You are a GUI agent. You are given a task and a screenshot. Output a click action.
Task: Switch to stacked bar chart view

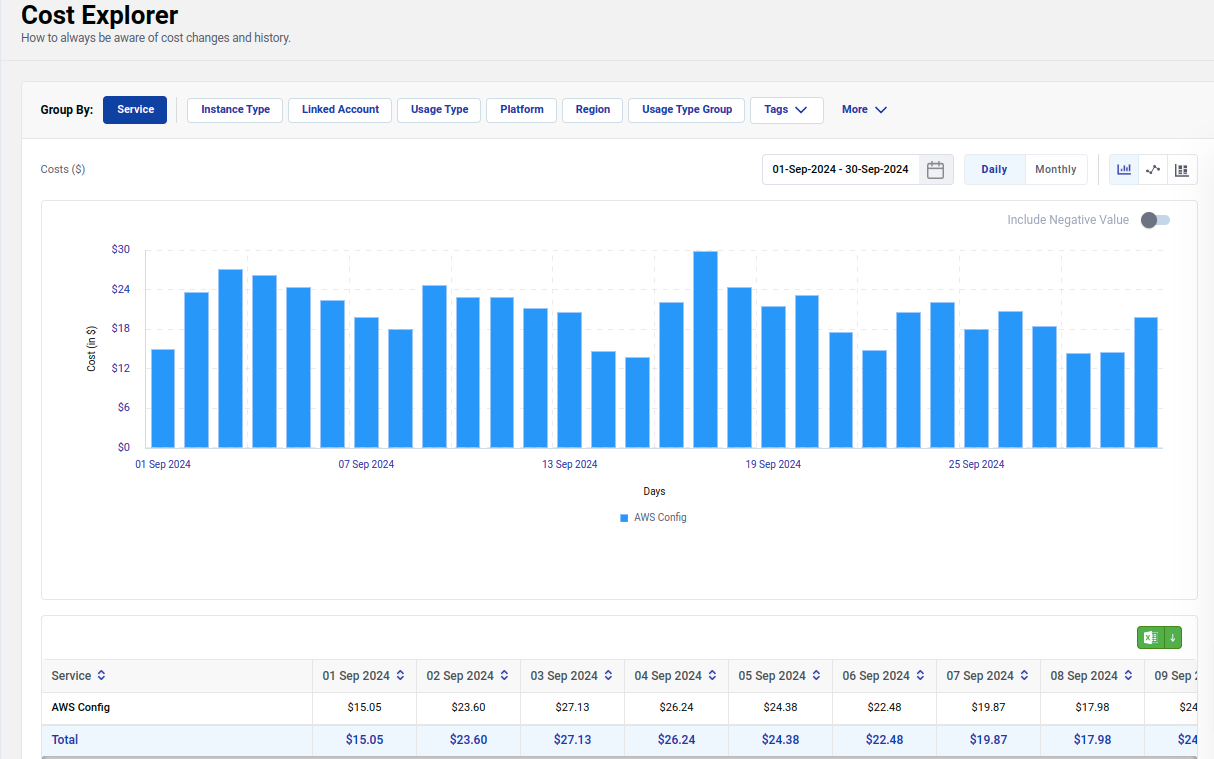pos(1182,170)
